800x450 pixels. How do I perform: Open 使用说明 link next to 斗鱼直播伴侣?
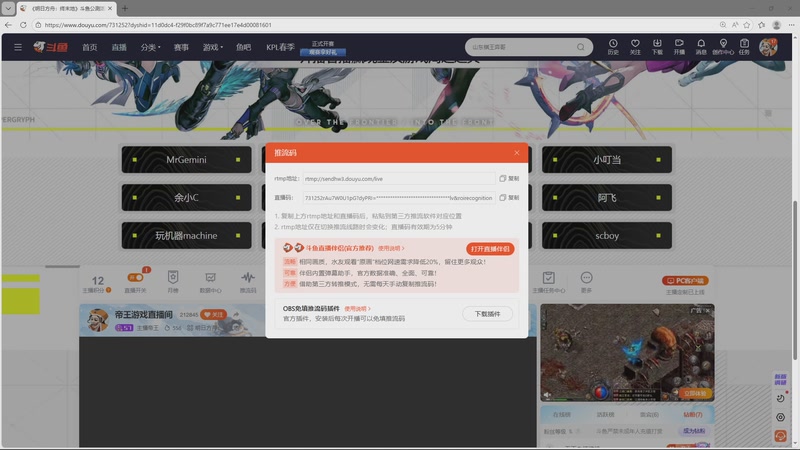coord(391,248)
